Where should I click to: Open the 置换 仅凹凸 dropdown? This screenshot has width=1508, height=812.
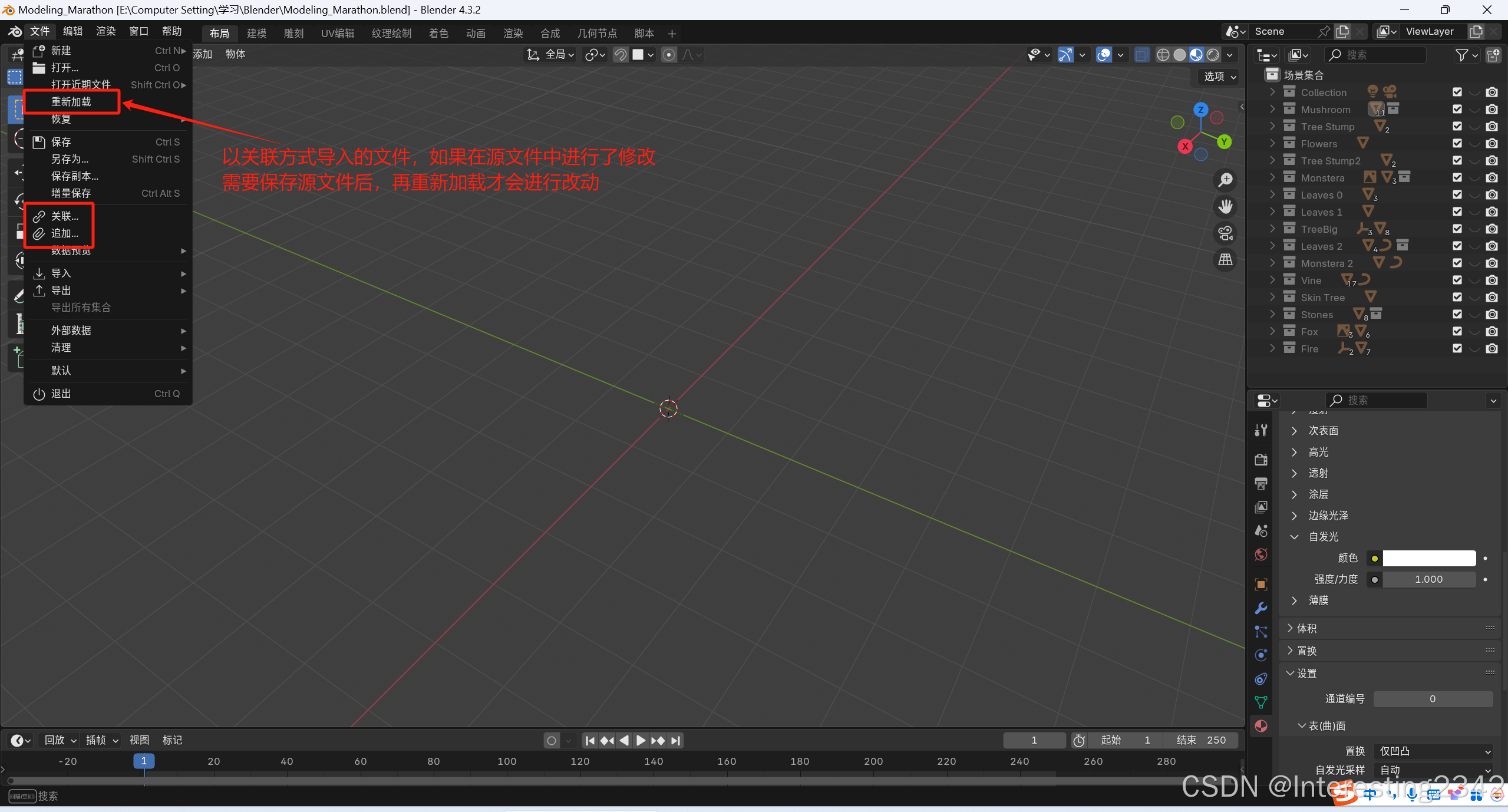(1433, 751)
